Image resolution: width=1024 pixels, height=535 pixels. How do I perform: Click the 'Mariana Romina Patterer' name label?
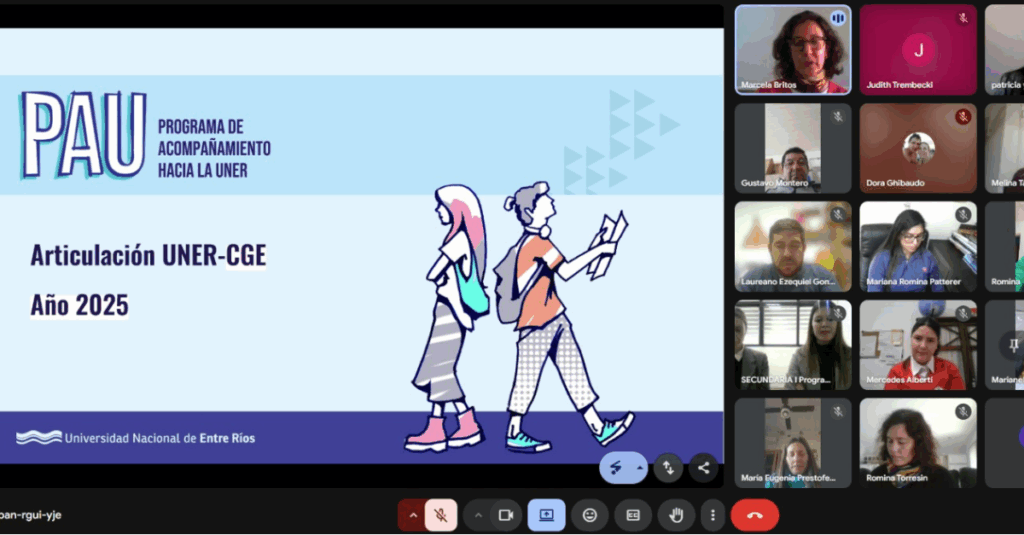913,282
